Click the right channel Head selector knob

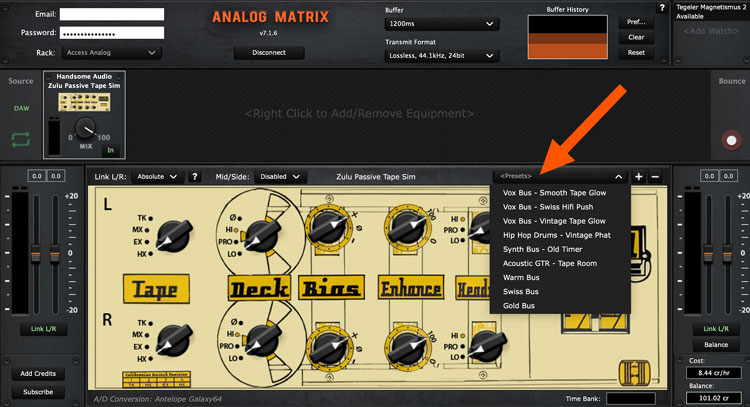[x=487, y=345]
